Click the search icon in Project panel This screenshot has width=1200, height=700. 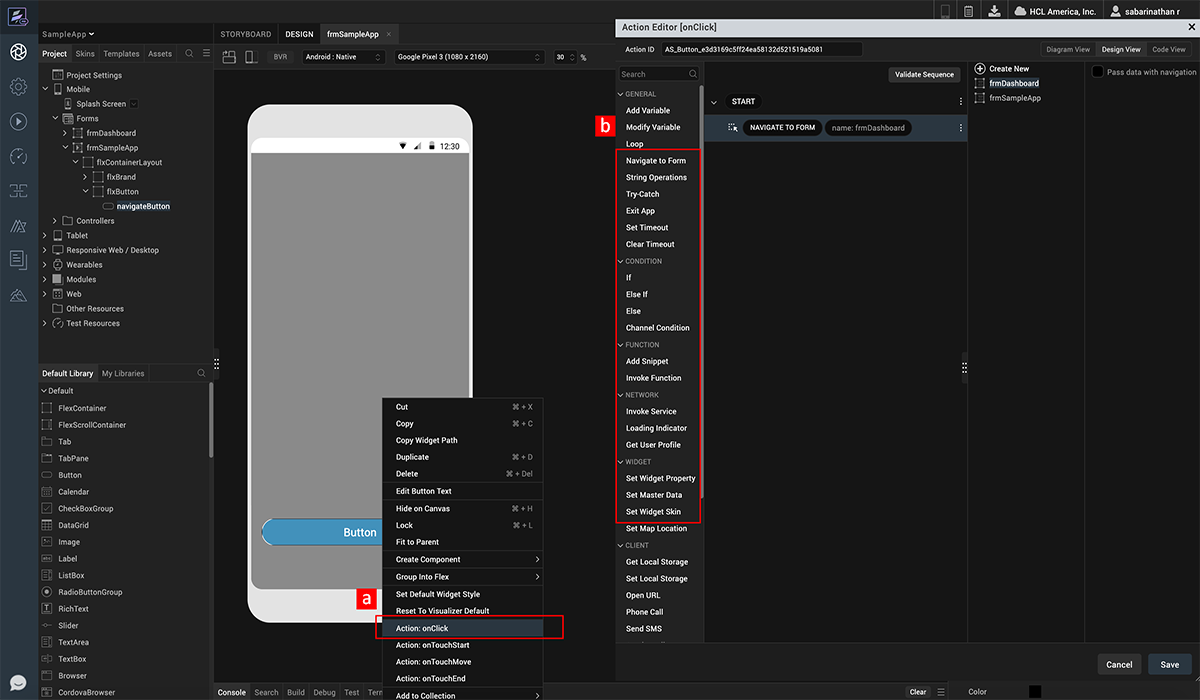click(x=189, y=54)
